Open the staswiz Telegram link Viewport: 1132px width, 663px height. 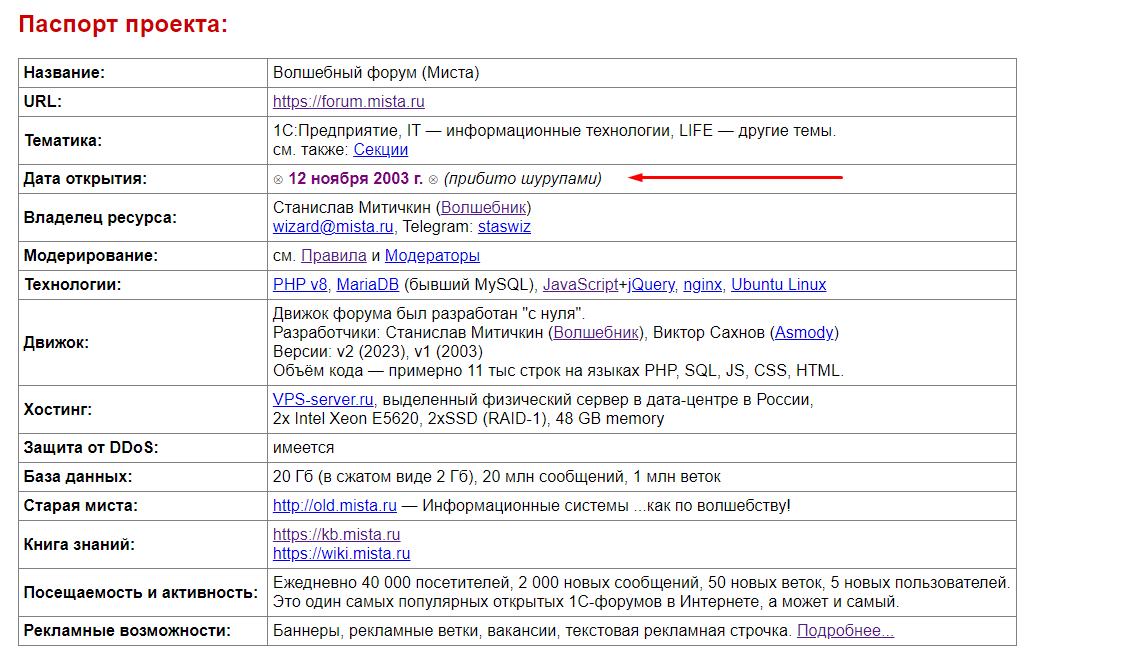(504, 226)
